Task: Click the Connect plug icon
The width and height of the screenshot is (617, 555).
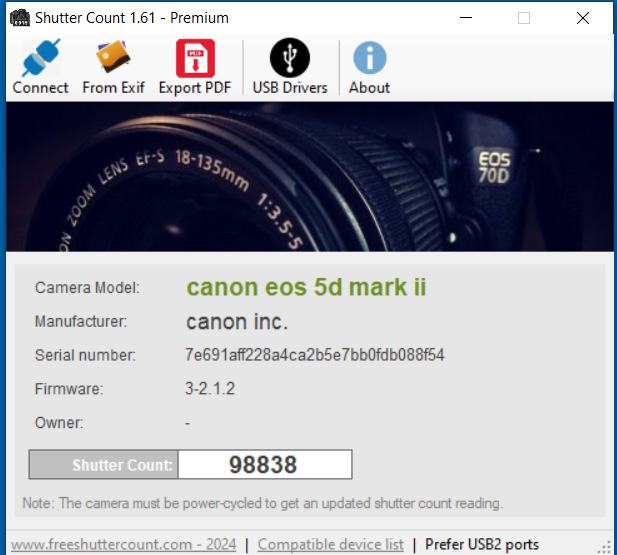Action: coord(41,58)
